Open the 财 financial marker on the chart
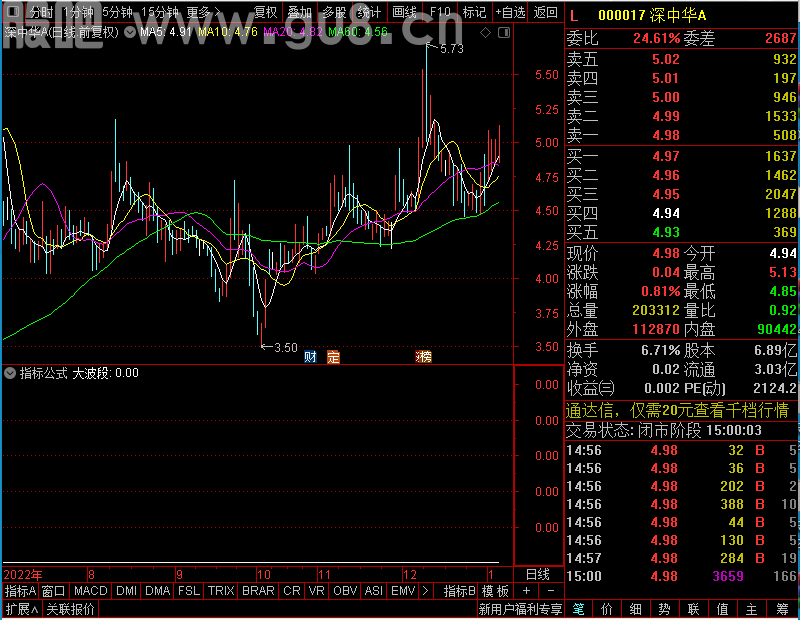This screenshot has height=620, width=800. [310, 357]
